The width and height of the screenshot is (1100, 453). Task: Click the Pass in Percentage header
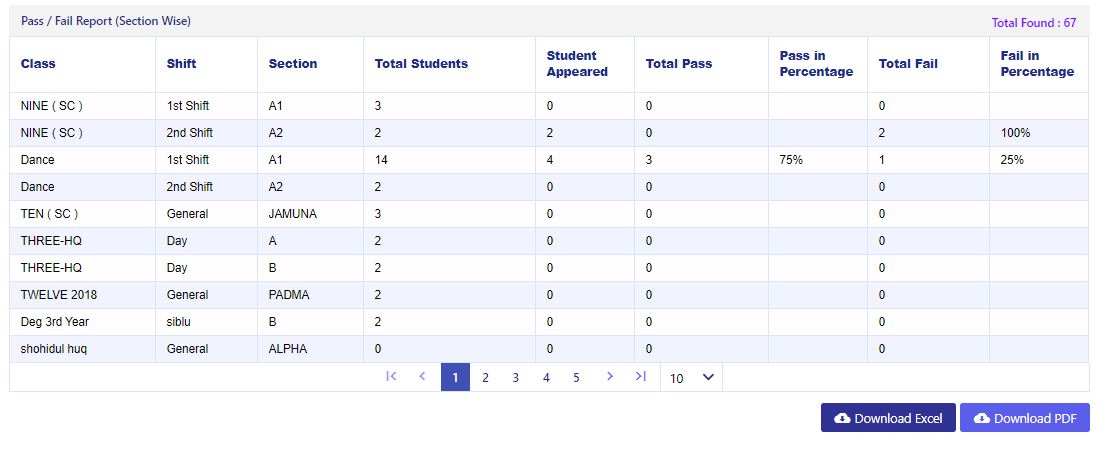pyautogui.click(x=816, y=64)
